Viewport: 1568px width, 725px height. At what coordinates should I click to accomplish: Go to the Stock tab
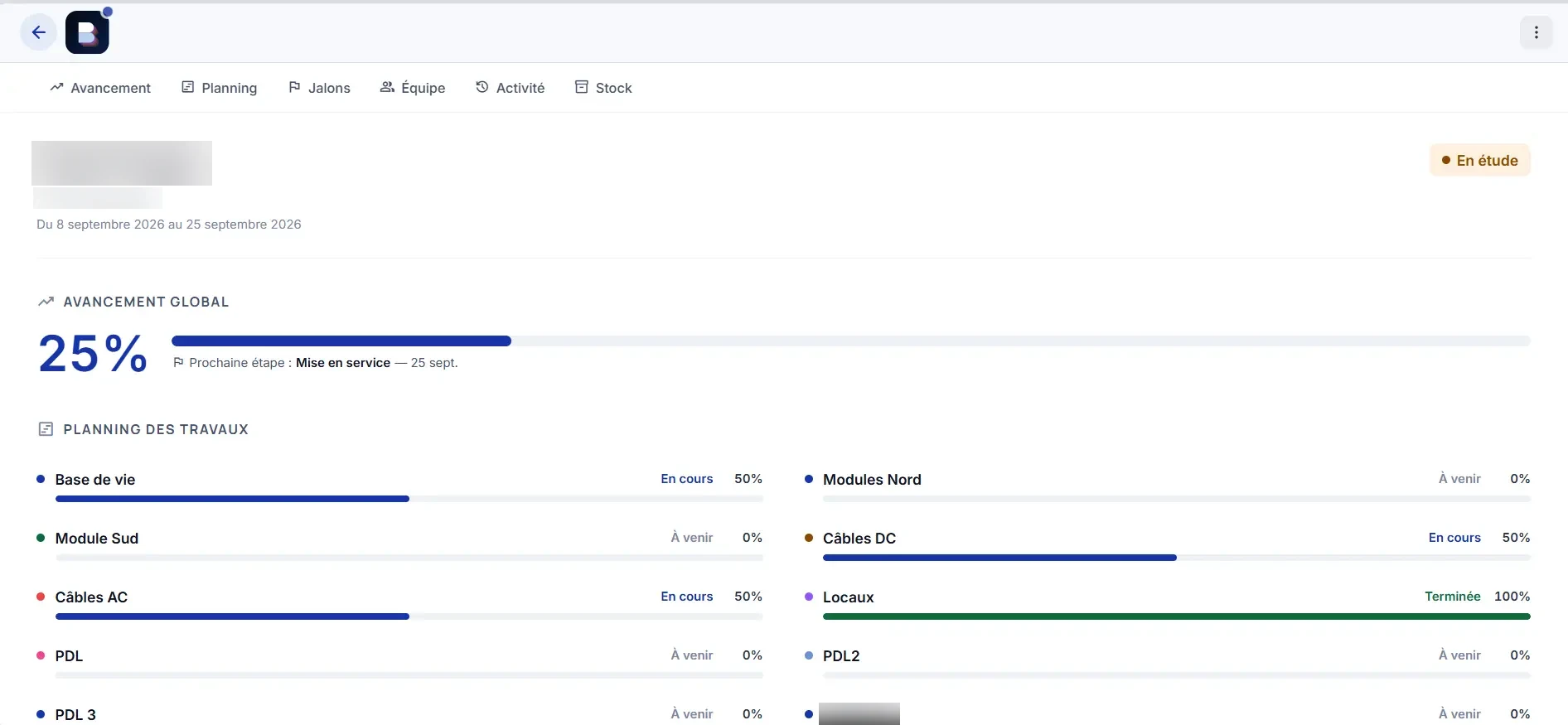point(603,88)
